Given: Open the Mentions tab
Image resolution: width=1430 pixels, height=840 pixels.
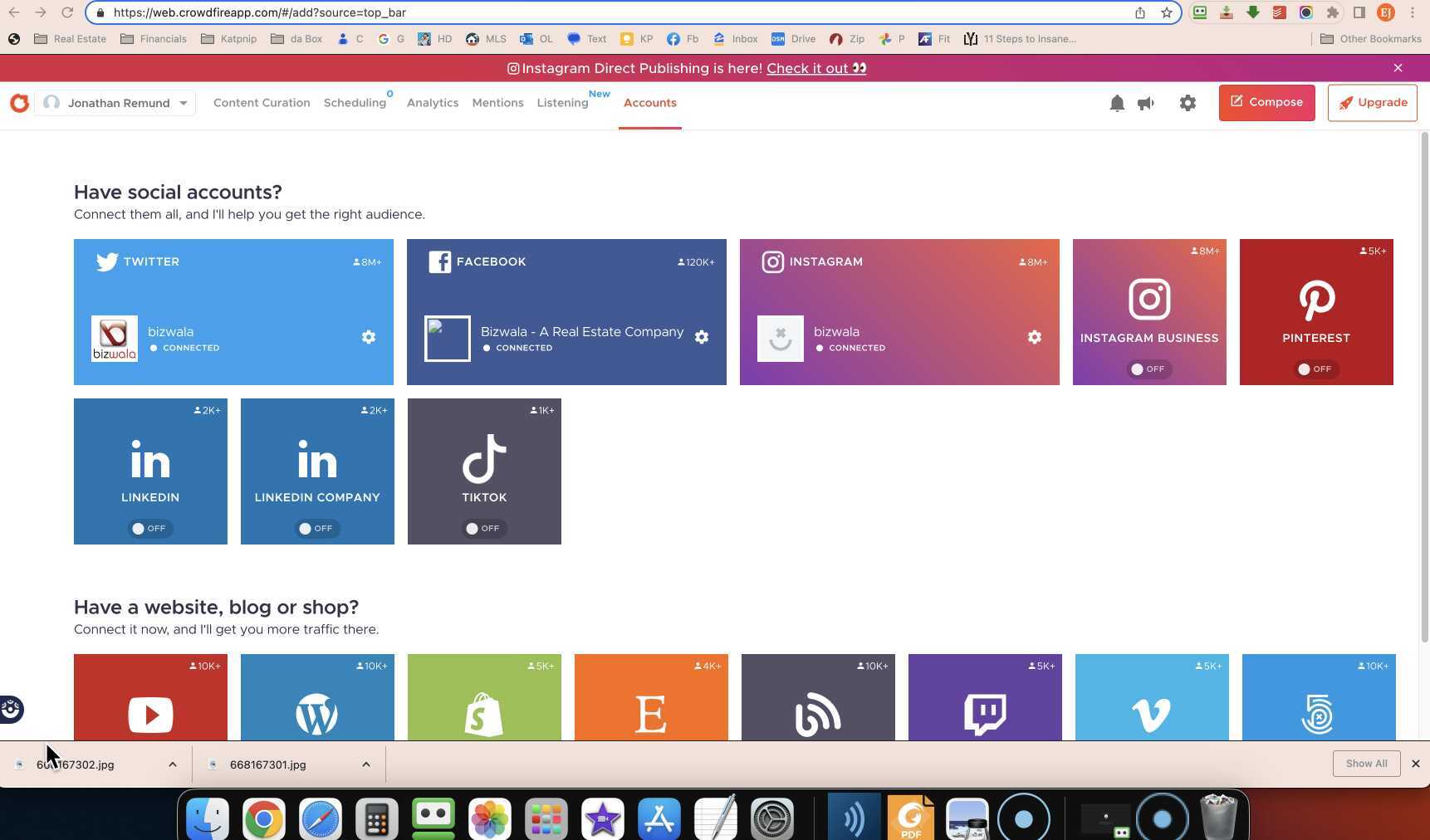Looking at the screenshot, I should click(x=497, y=103).
